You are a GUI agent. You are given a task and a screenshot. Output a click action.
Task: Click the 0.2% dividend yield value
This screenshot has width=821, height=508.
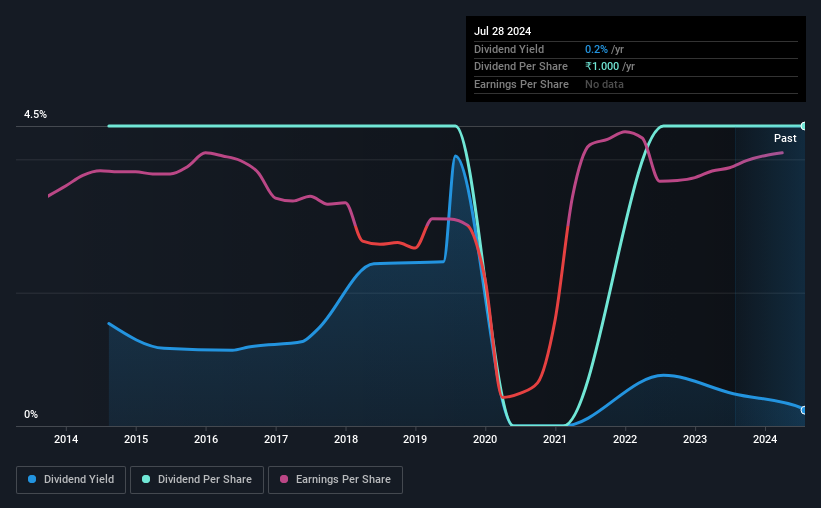pyautogui.click(x=596, y=49)
